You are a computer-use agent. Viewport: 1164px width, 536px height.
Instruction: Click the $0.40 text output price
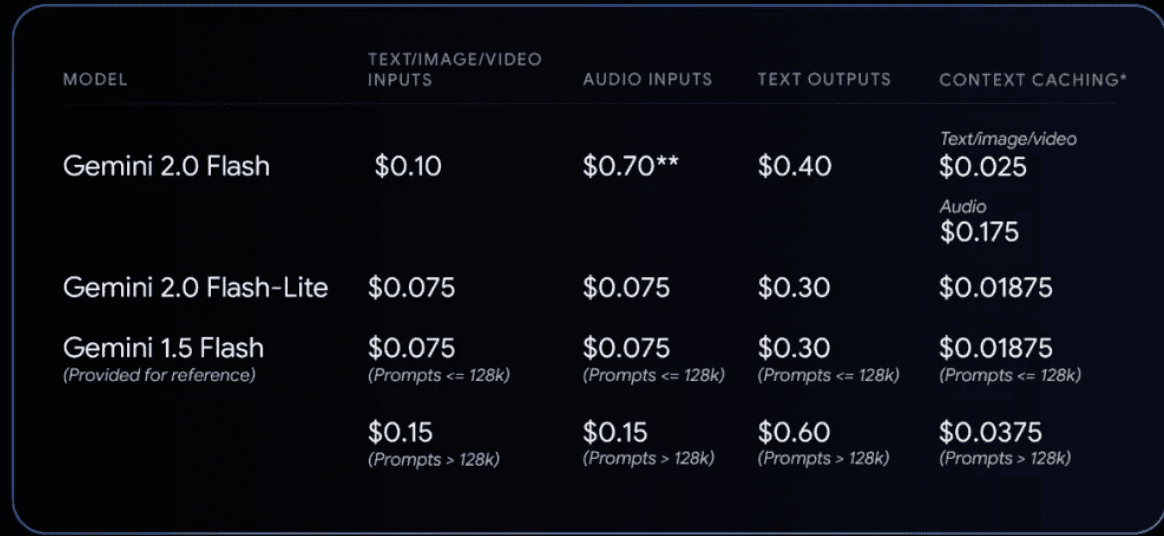[794, 166]
